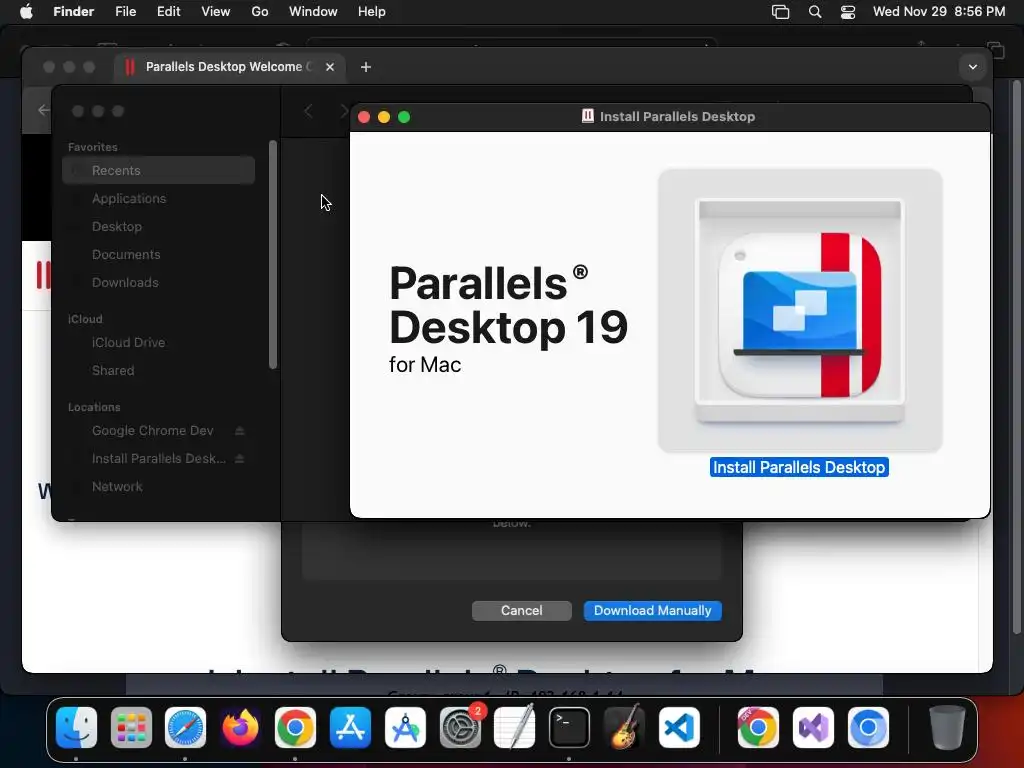Select Install Parallels Desk volume in sidebar
The image size is (1024, 768).
point(159,459)
